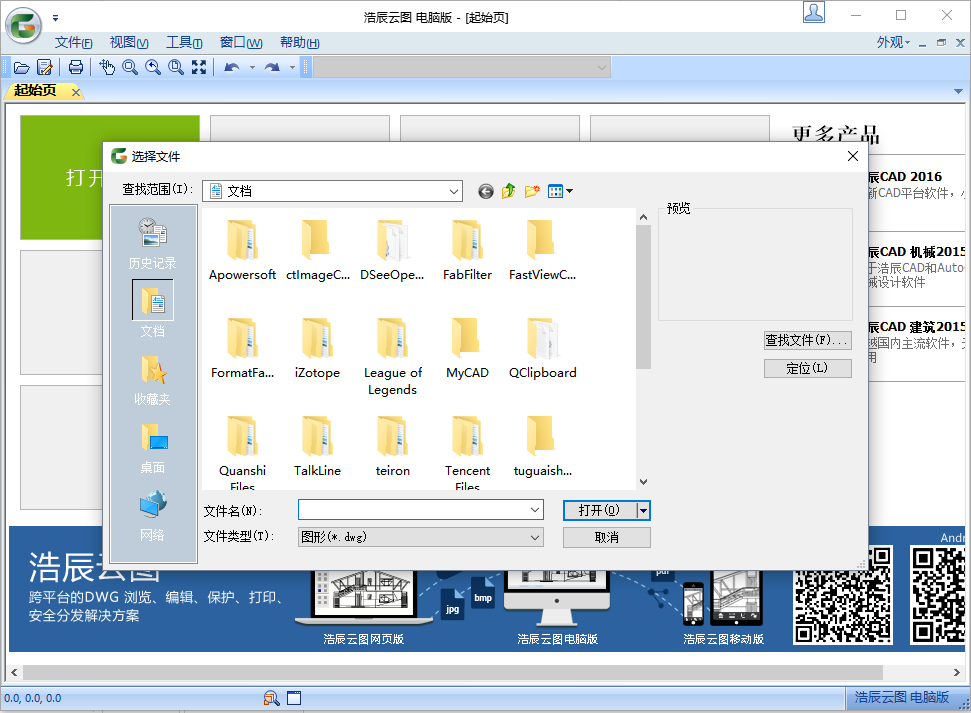Click the zoom-in magnifier icon
The image size is (971, 713).
point(153,68)
